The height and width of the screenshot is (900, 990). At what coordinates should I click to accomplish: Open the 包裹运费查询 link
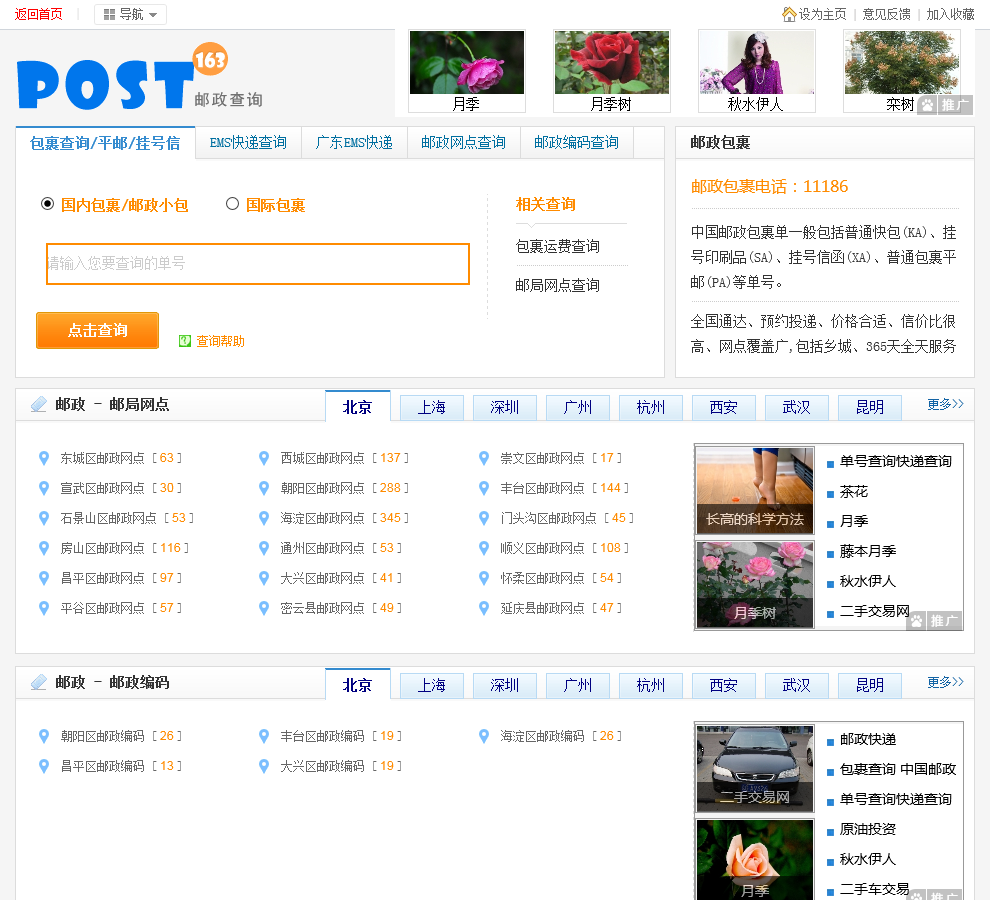click(x=558, y=246)
